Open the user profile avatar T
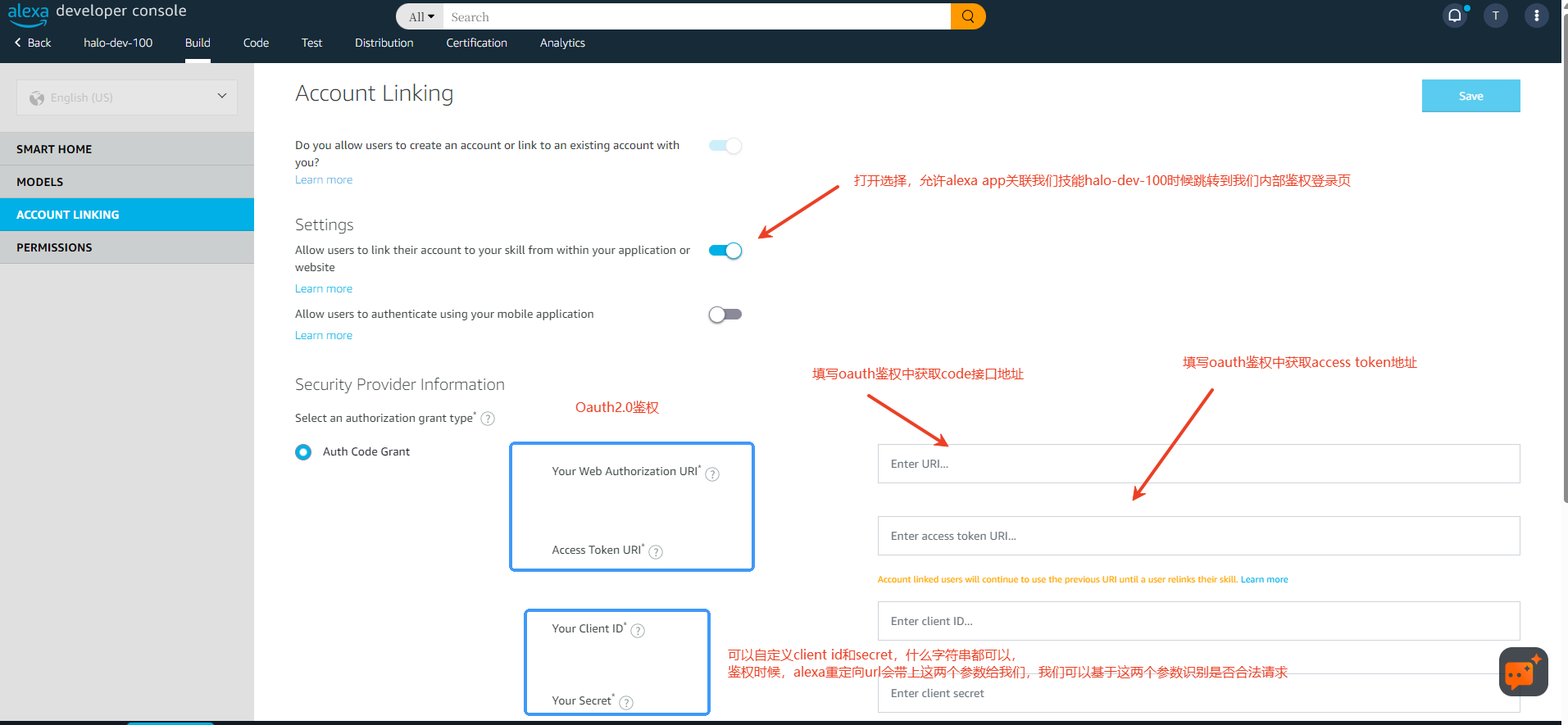The height and width of the screenshot is (725, 1568). tap(1496, 16)
